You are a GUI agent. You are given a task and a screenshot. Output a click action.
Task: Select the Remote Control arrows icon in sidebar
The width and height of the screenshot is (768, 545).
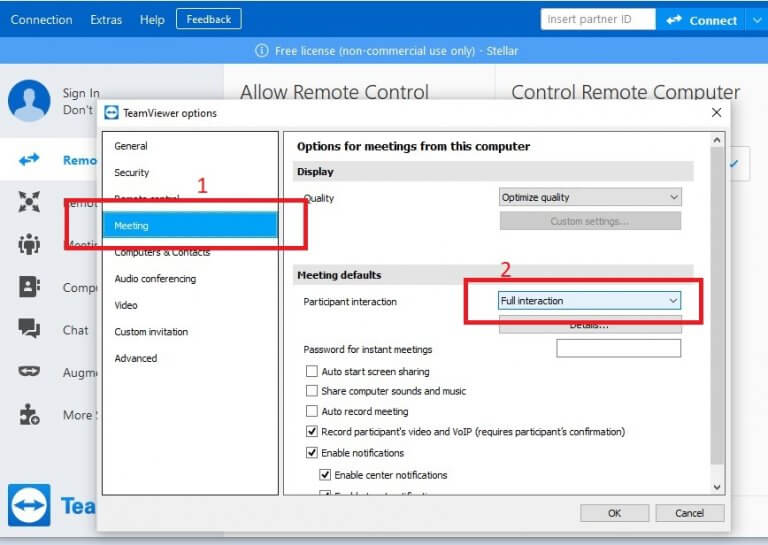click(29, 160)
